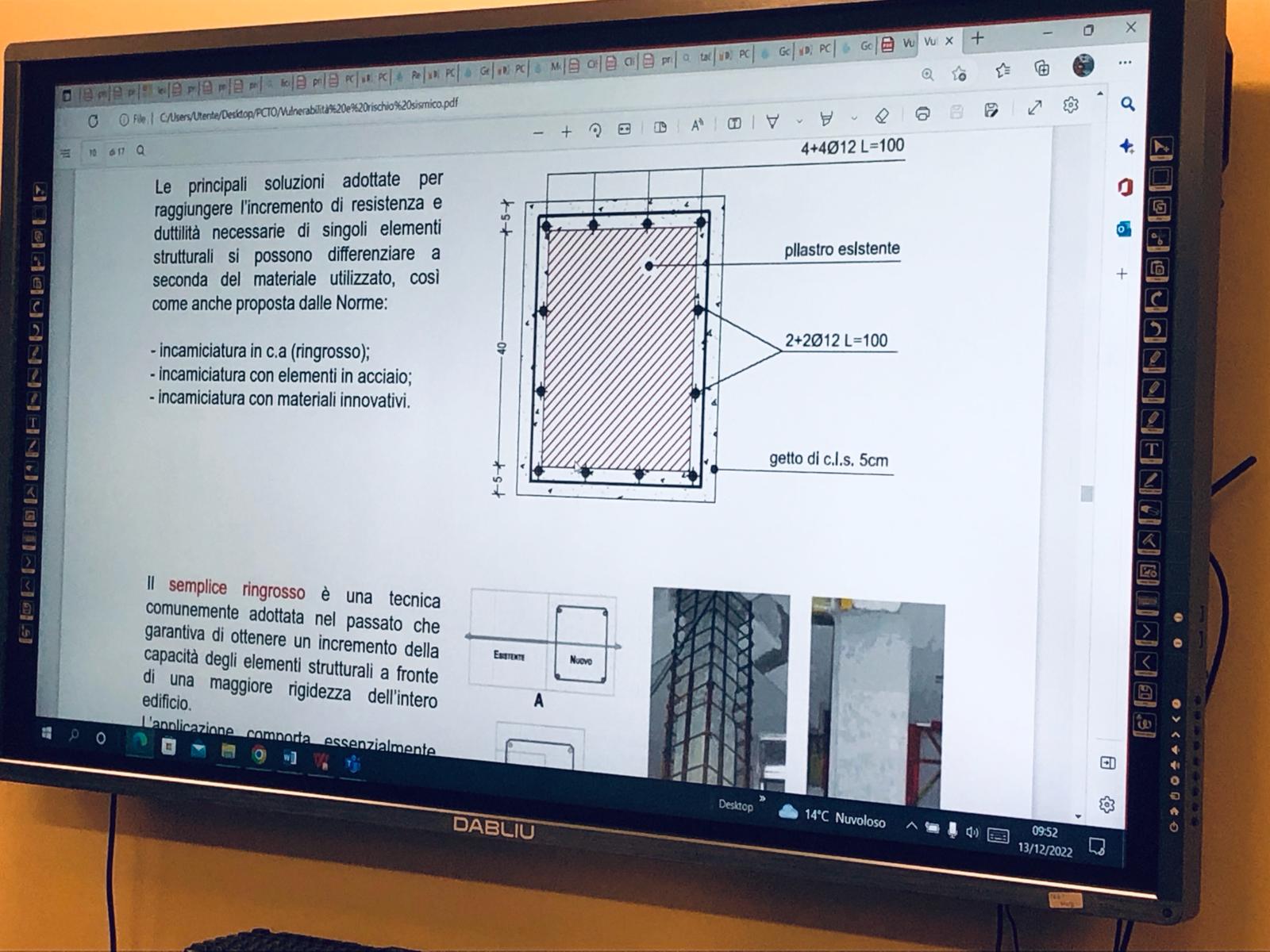Select the whiteboard text T tool on the right overlay

(x=1153, y=450)
